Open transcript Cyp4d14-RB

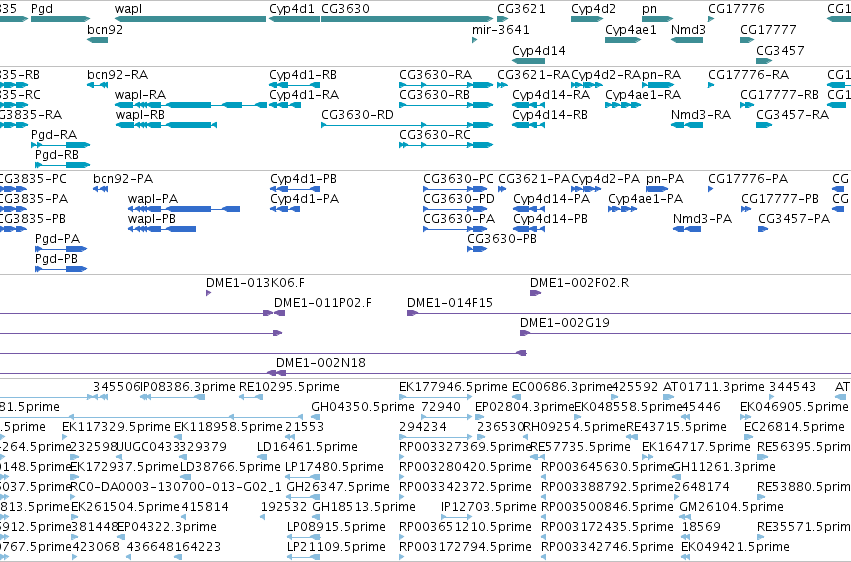pyautogui.click(x=550, y=115)
